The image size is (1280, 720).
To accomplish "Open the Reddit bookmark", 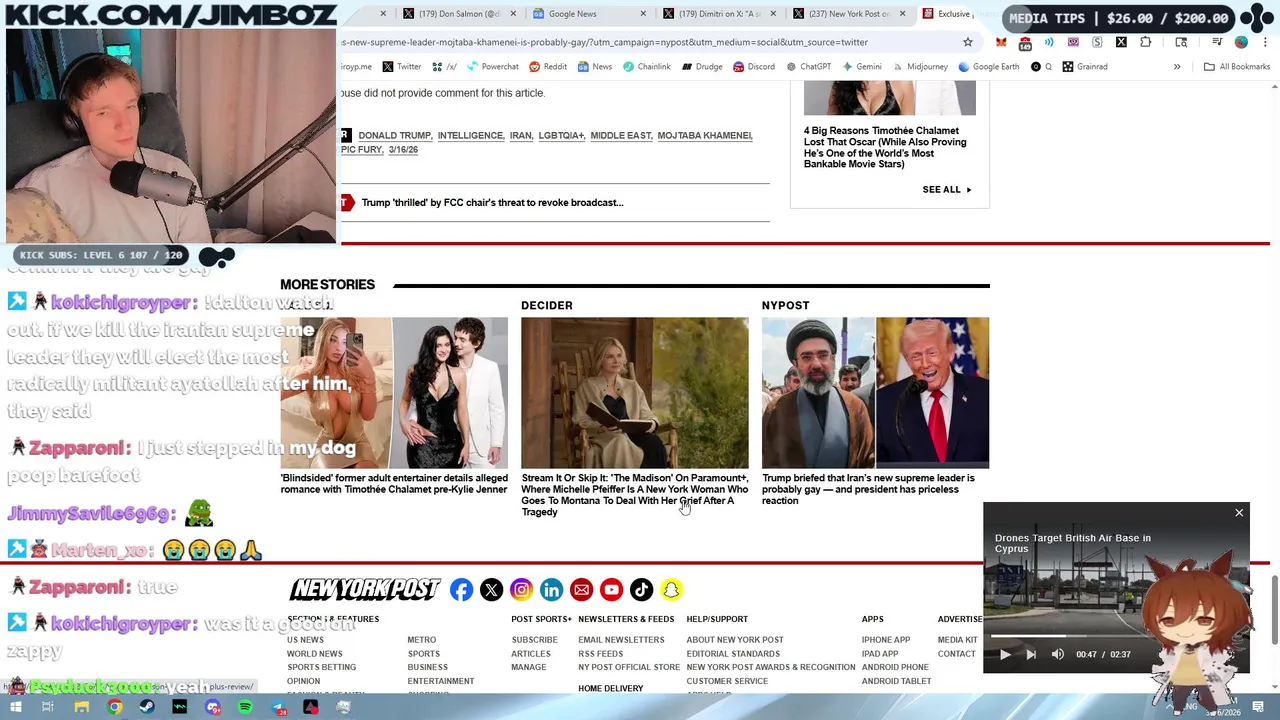I will [x=548, y=67].
